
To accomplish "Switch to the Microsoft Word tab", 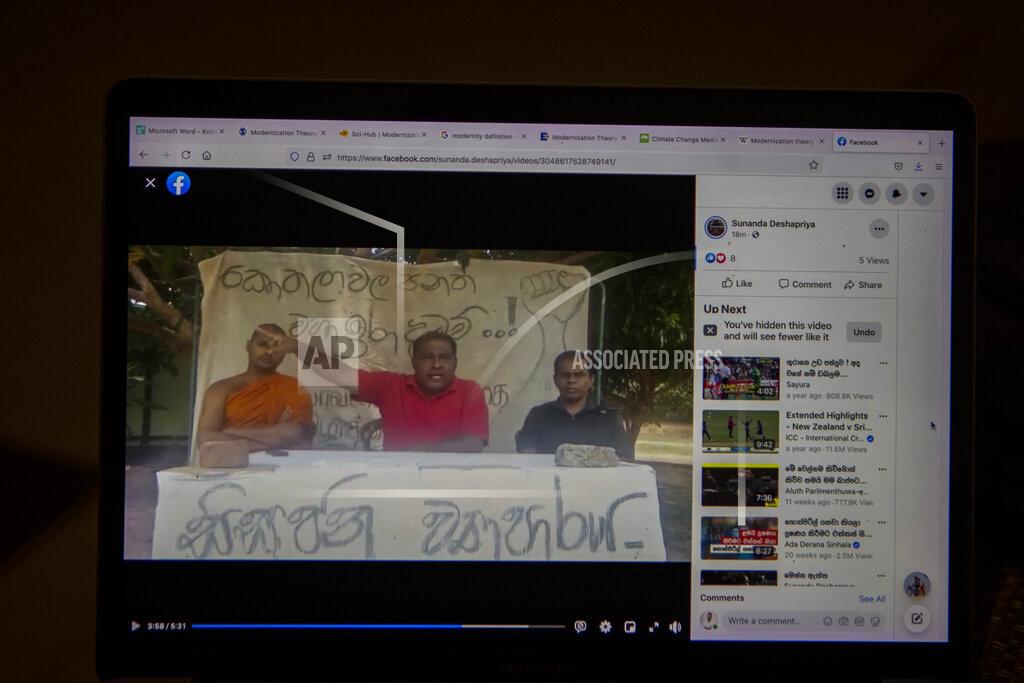I will point(180,131).
